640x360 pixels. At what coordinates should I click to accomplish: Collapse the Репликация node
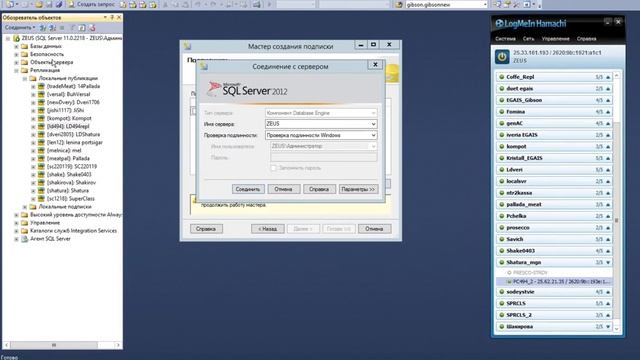coord(16,70)
